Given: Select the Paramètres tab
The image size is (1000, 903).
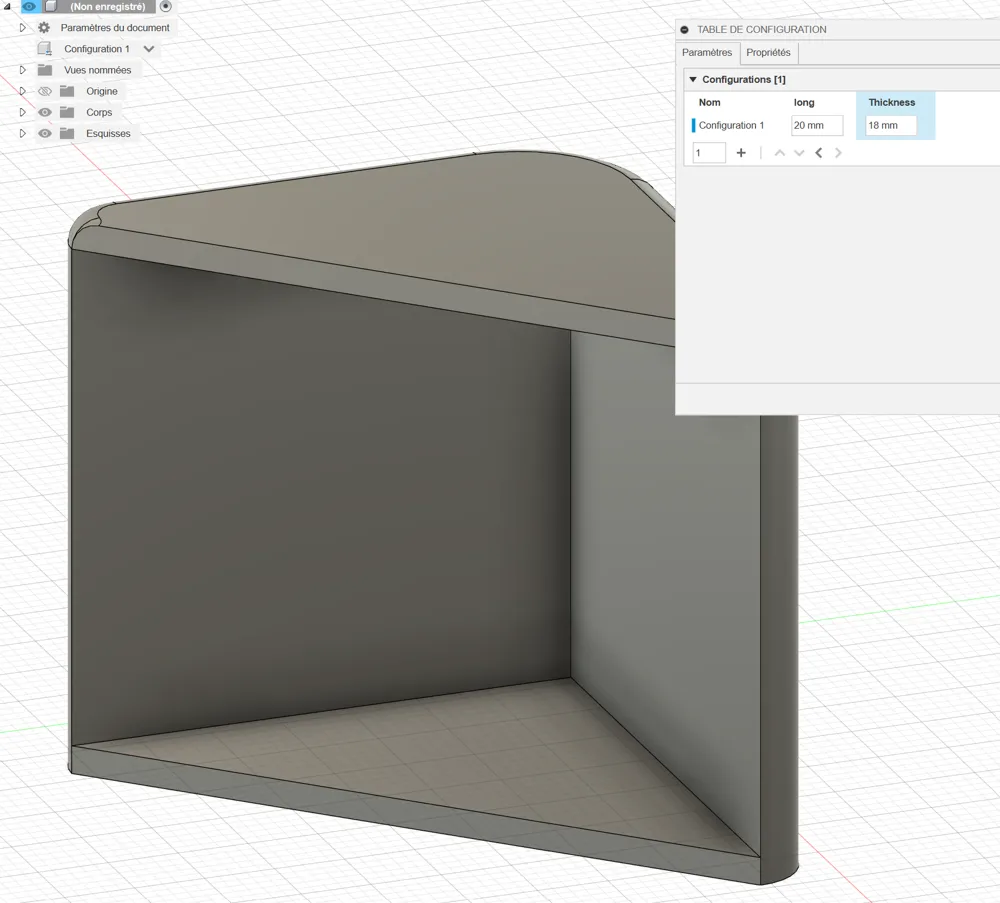Looking at the screenshot, I should point(707,53).
